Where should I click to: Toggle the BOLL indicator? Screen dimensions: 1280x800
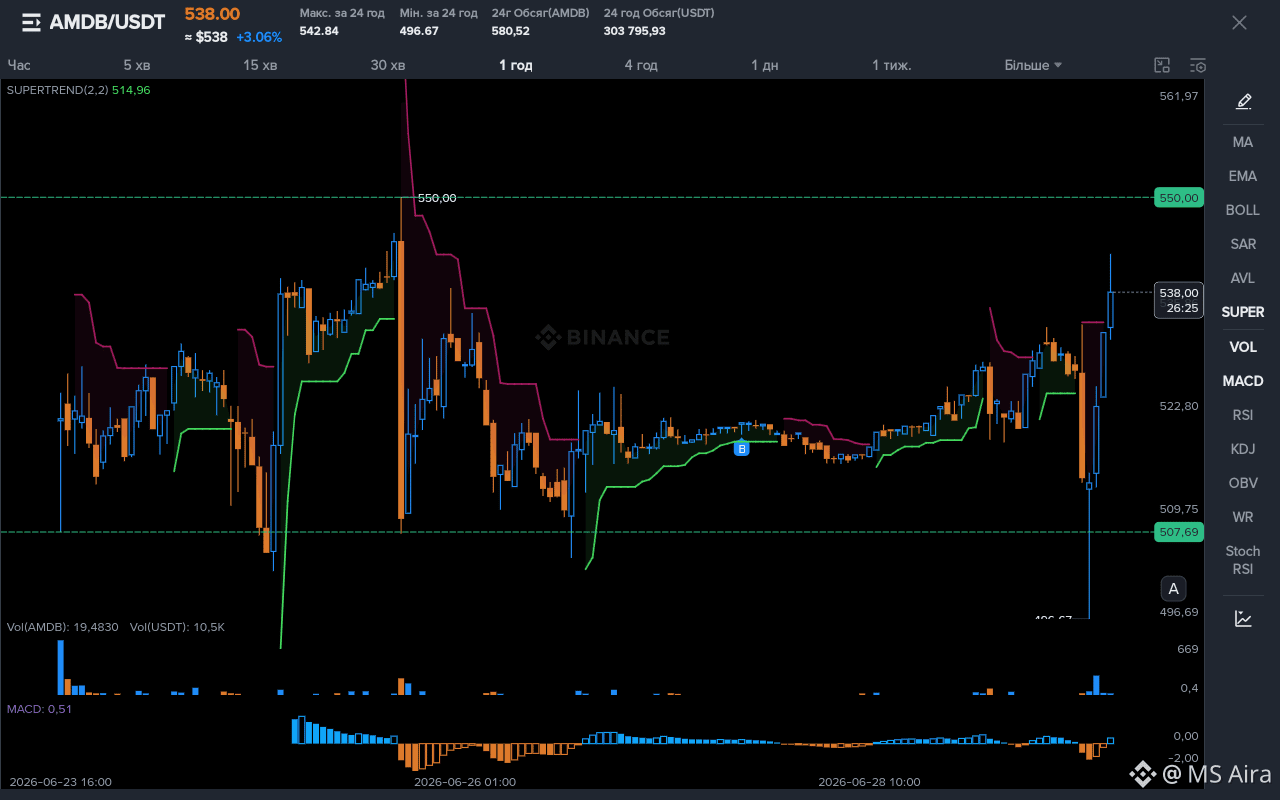(1243, 210)
